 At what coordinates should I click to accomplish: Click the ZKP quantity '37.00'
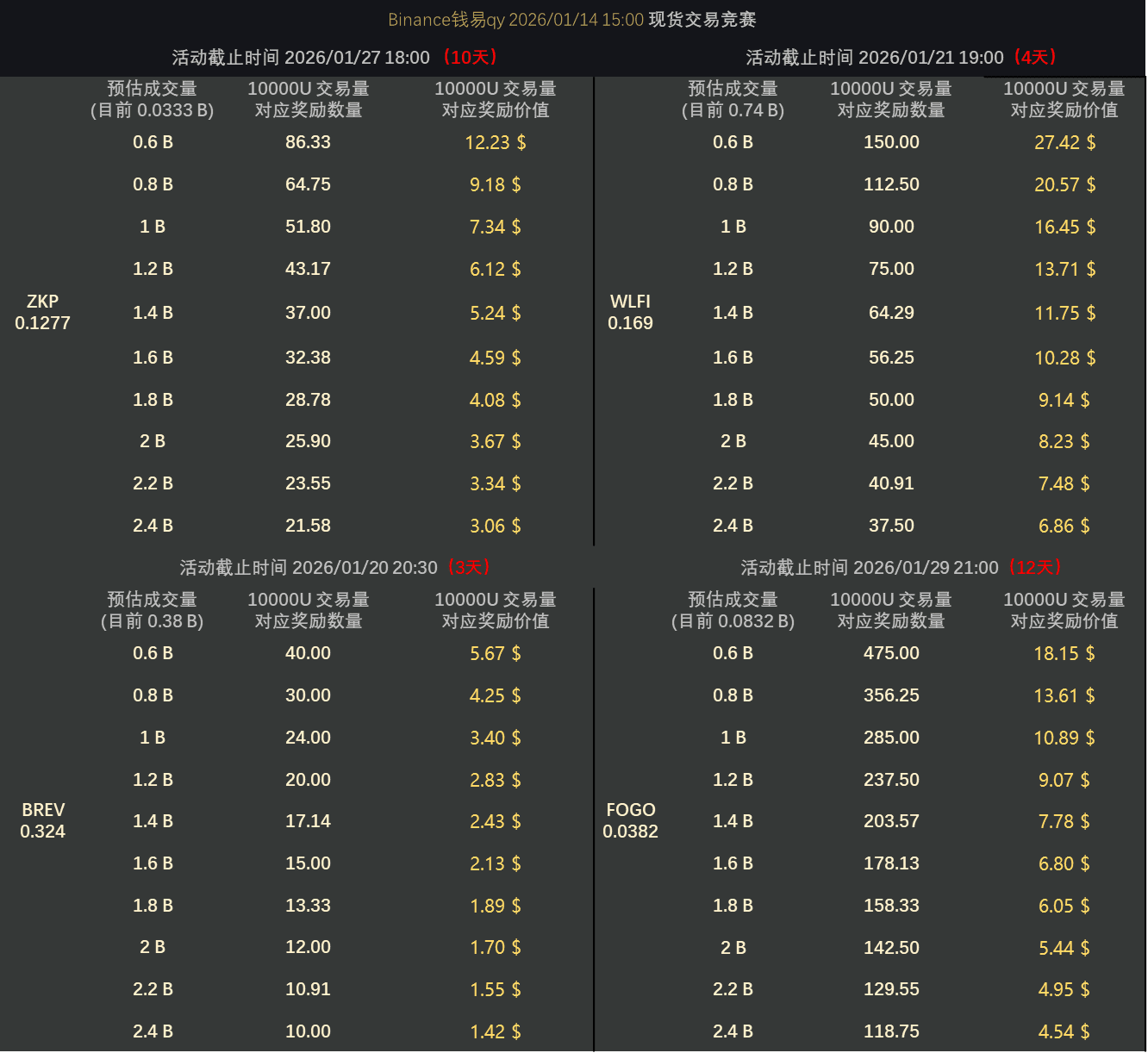[308, 313]
